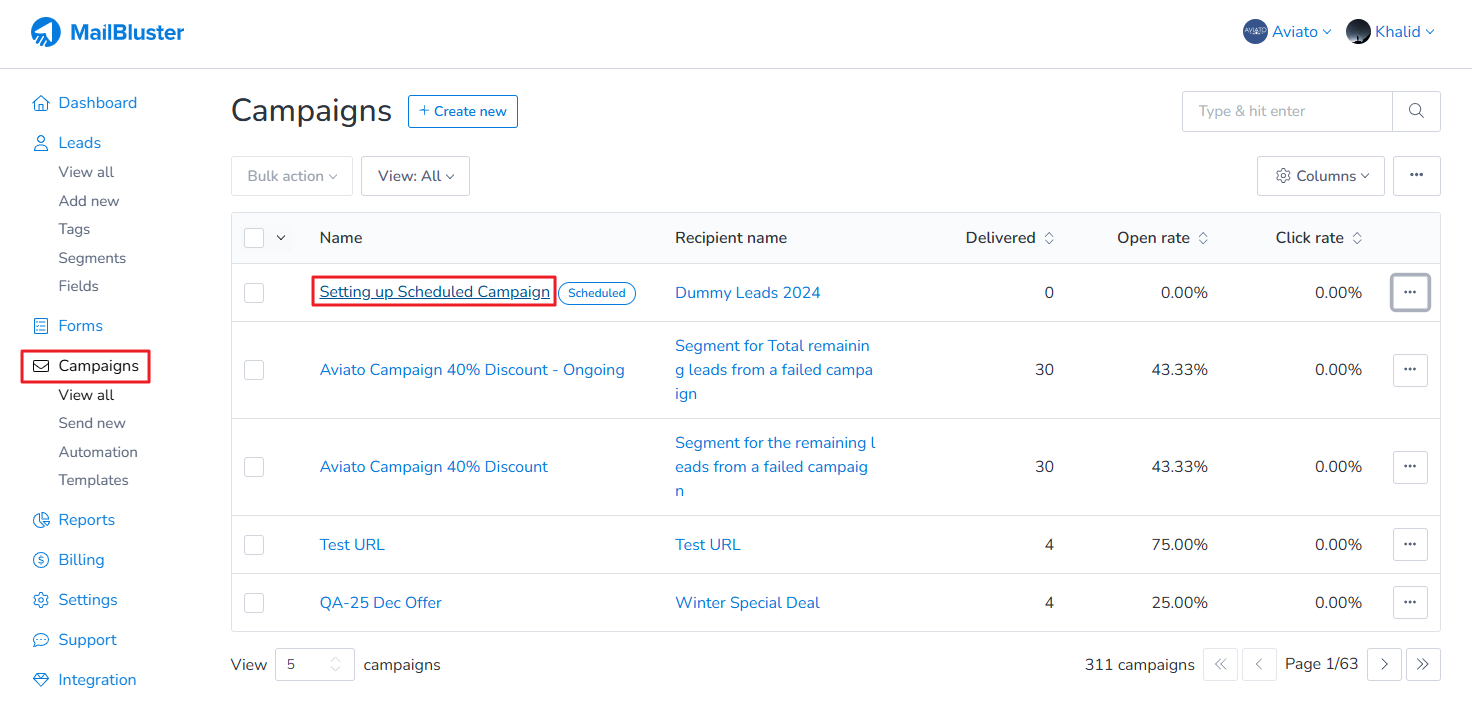Viewport: 1472px width, 720px height.
Task: Toggle the select-all checkbox in header
Action: 254,238
